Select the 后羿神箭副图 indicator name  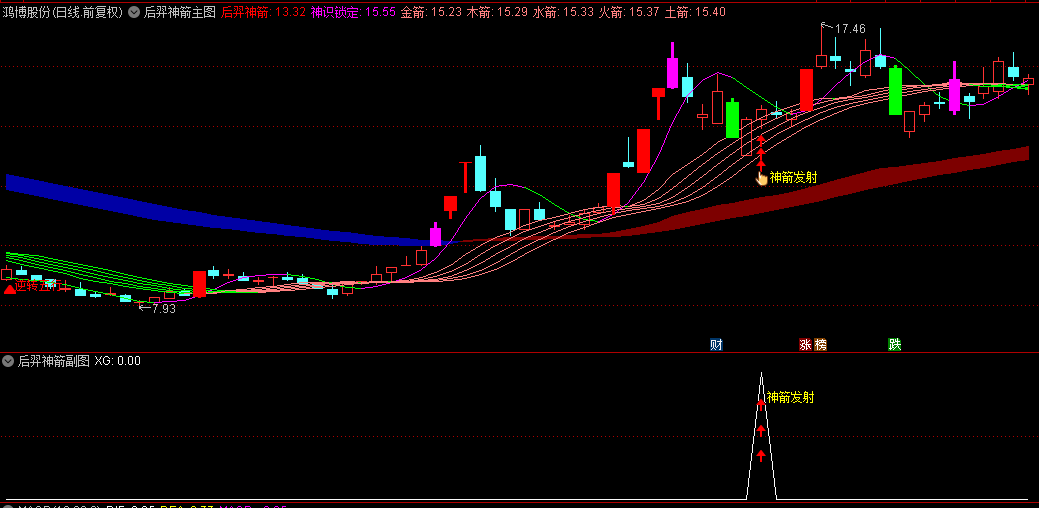pos(54,361)
